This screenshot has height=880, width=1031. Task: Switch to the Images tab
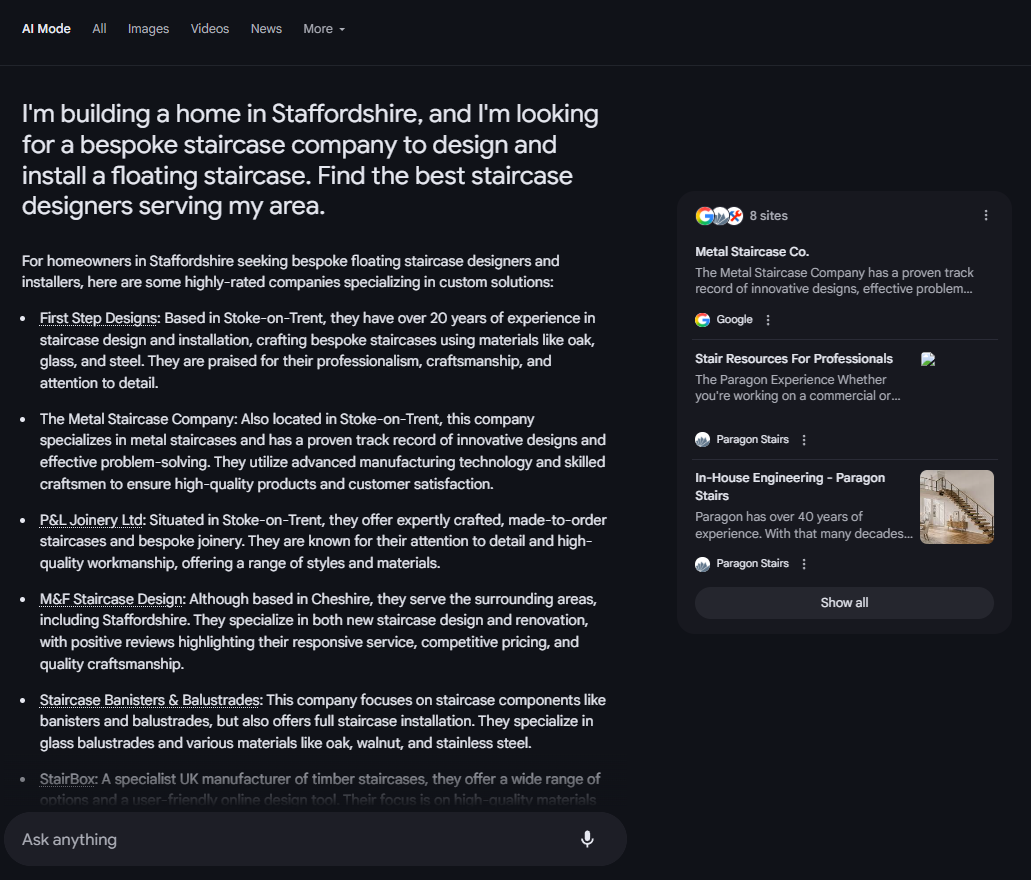pyautogui.click(x=148, y=29)
